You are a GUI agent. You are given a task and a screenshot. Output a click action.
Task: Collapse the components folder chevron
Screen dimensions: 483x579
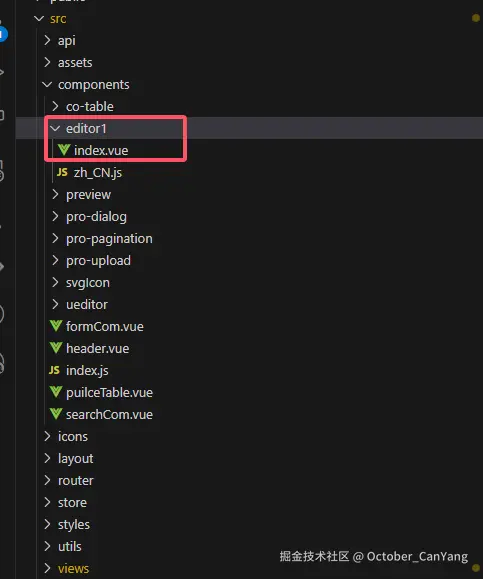[47, 85]
